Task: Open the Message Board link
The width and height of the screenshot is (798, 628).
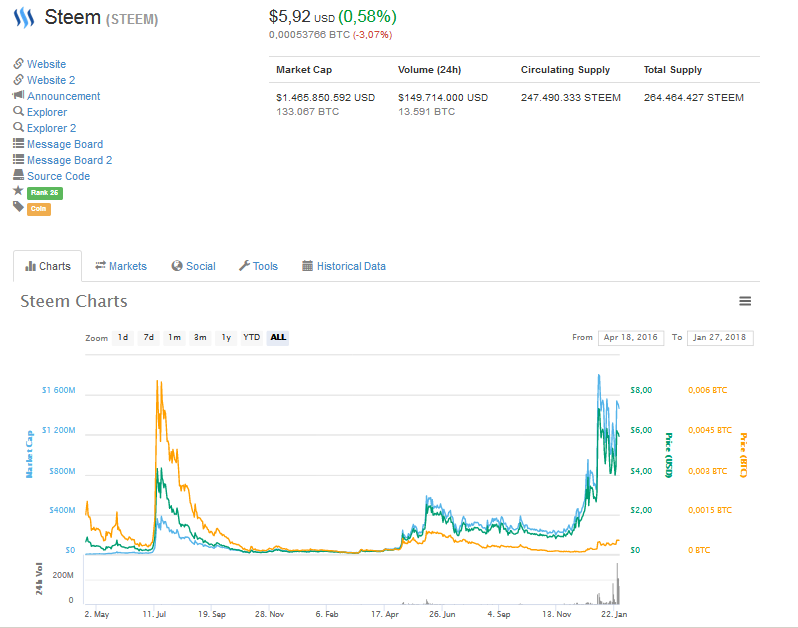Action: pyautogui.click(x=65, y=144)
